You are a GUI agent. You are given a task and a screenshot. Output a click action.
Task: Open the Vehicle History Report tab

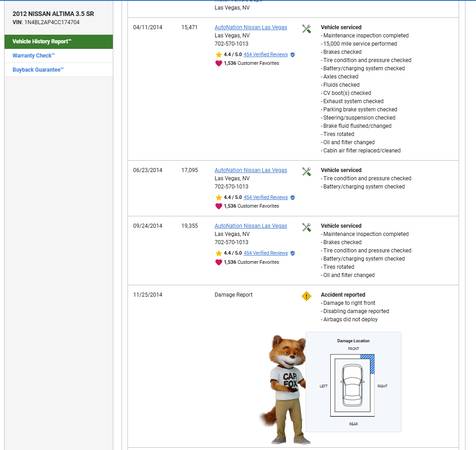pyautogui.click(x=59, y=42)
